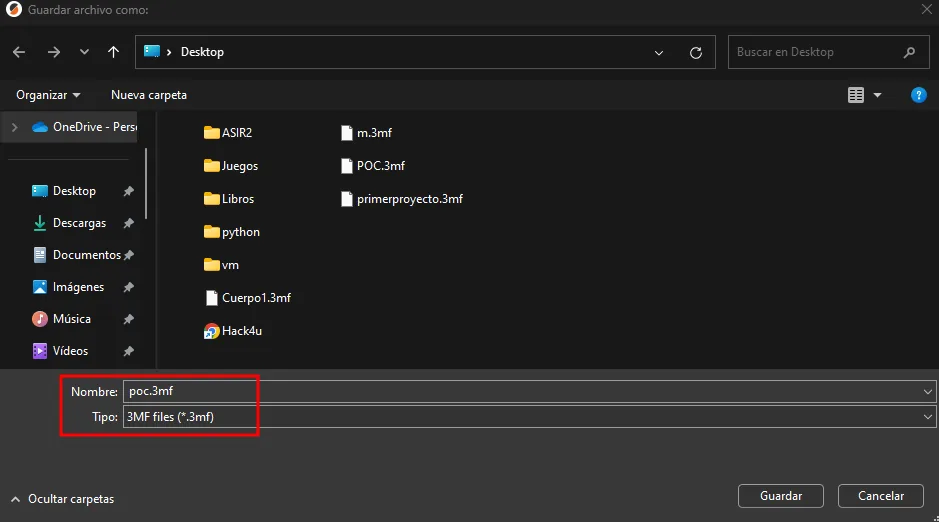Collapse folders with Ocultar carpetas
The height and width of the screenshot is (522, 939).
tap(62, 499)
